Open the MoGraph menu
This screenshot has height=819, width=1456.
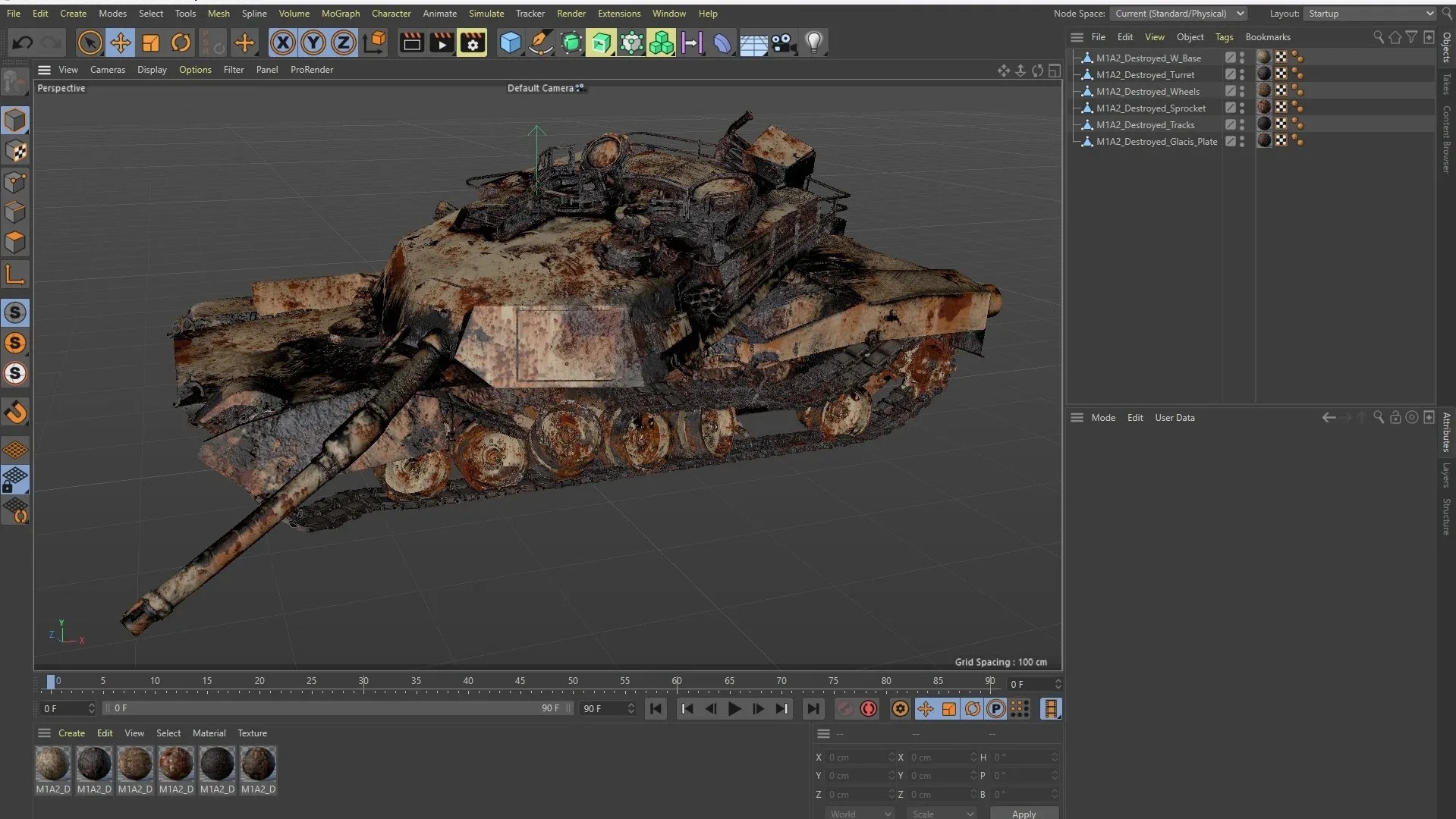tap(340, 14)
